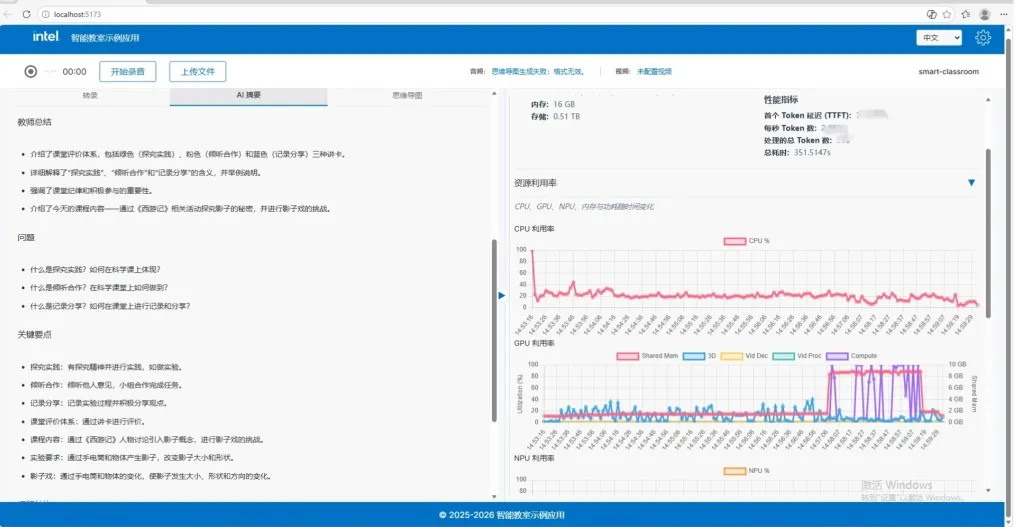
Task: Click the record circle icon
Action: tap(31, 71)
